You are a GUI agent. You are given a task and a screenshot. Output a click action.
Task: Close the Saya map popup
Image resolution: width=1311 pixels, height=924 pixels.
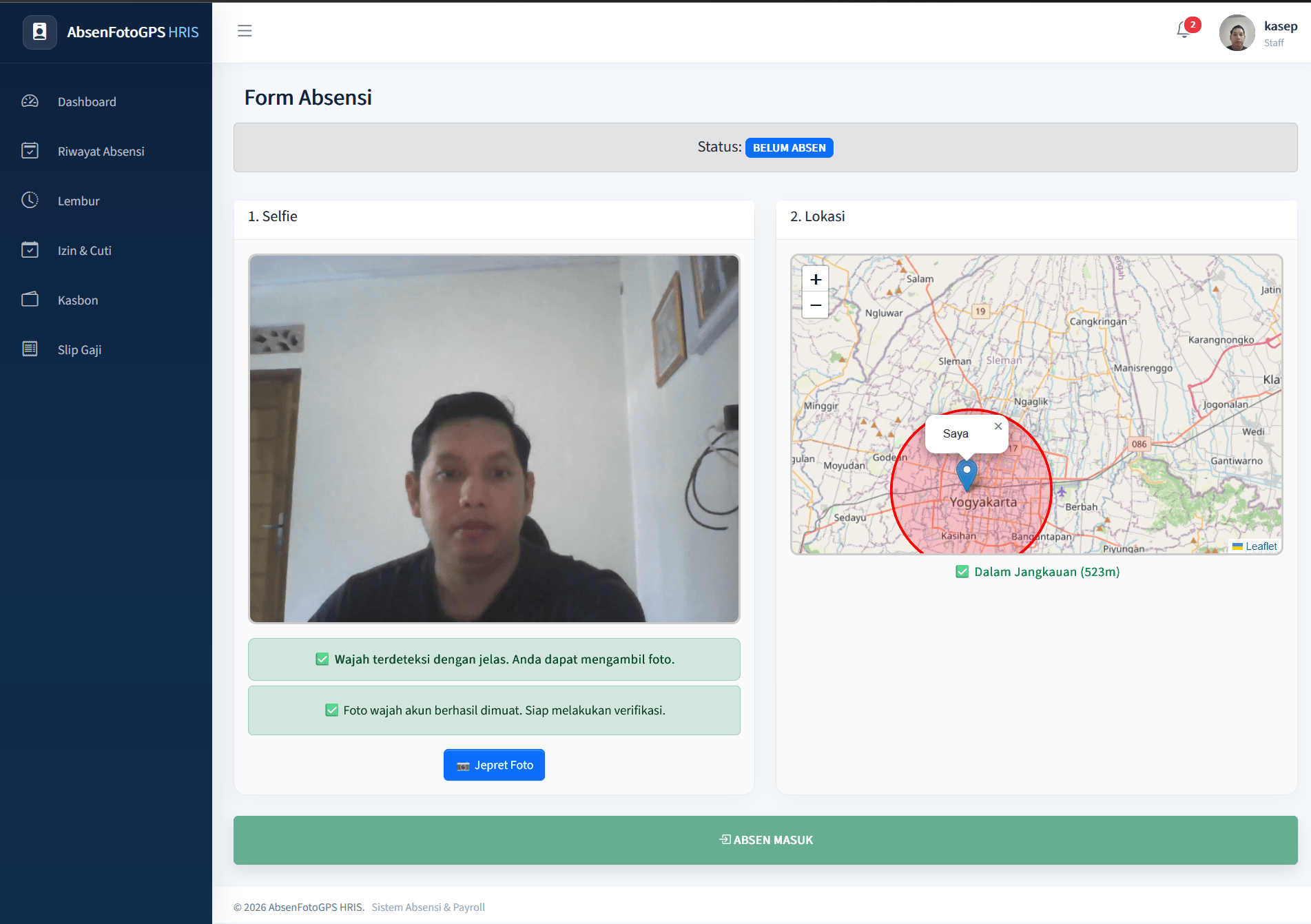click(998, 427)
